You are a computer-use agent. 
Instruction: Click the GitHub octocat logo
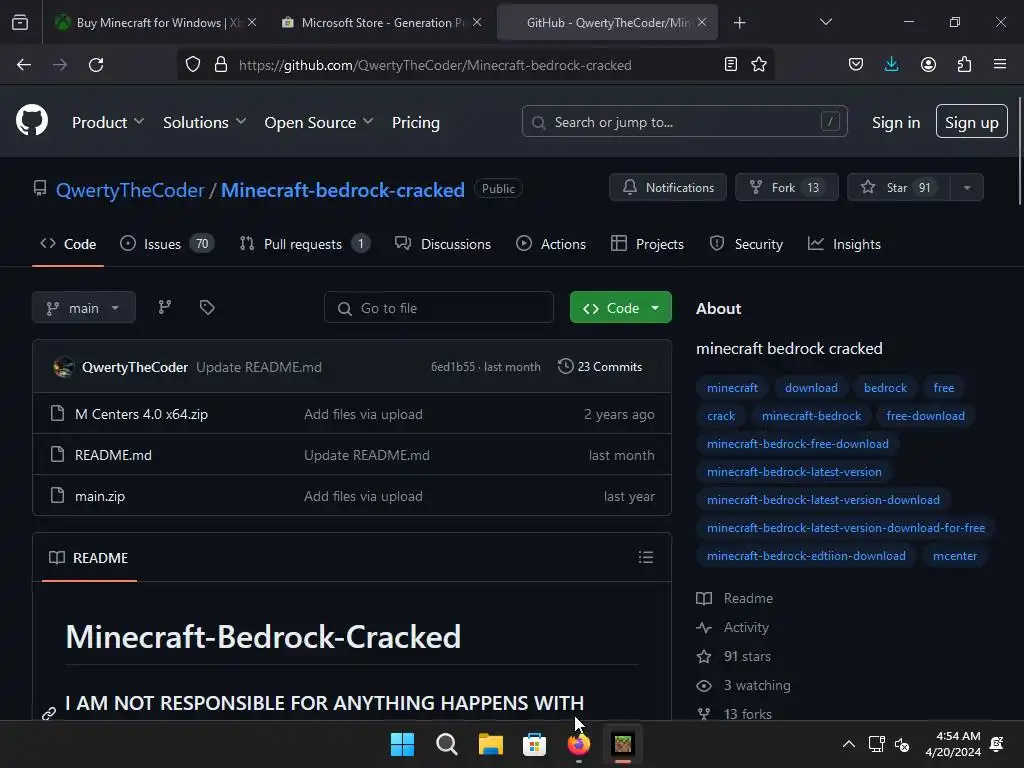coord(32,121)
